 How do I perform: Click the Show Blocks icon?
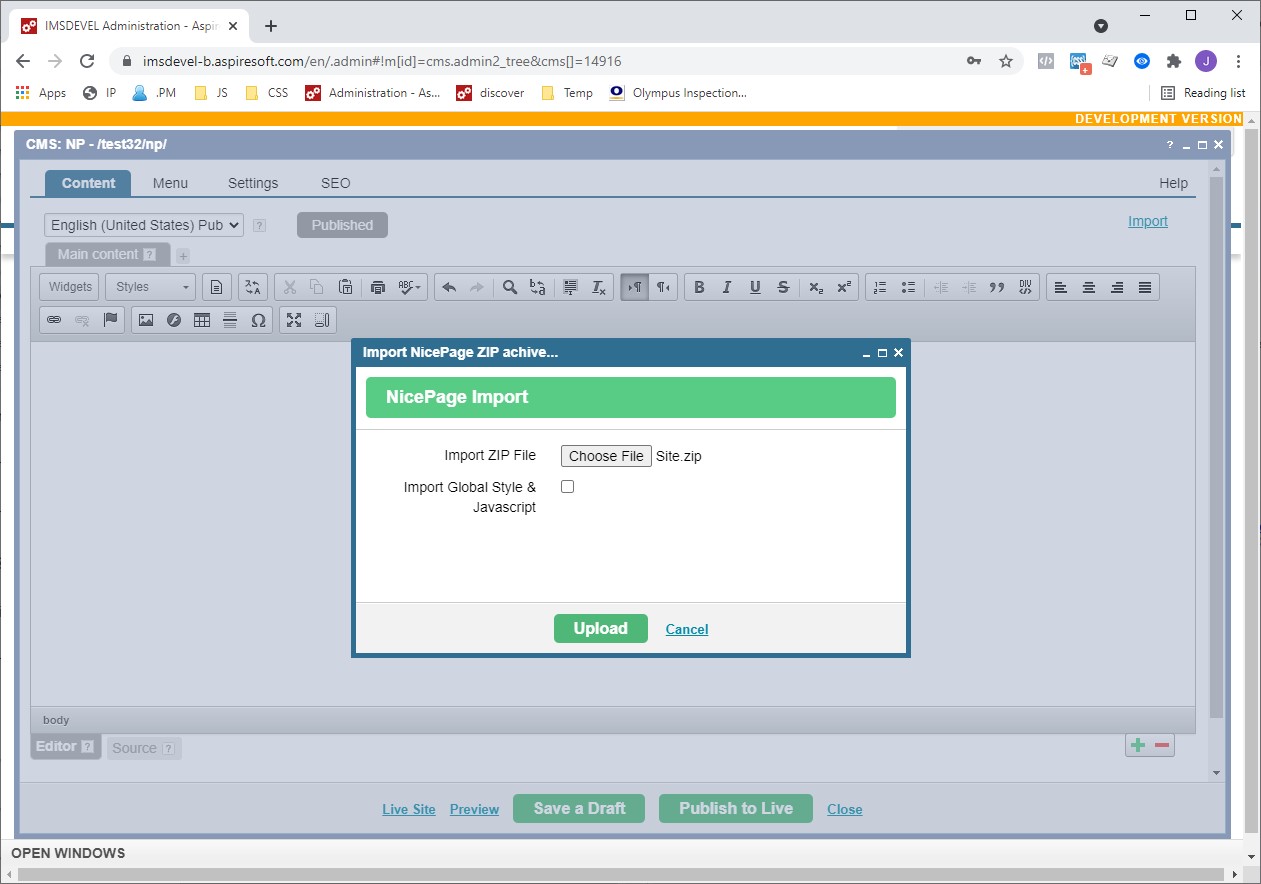(x=322, y=320)
